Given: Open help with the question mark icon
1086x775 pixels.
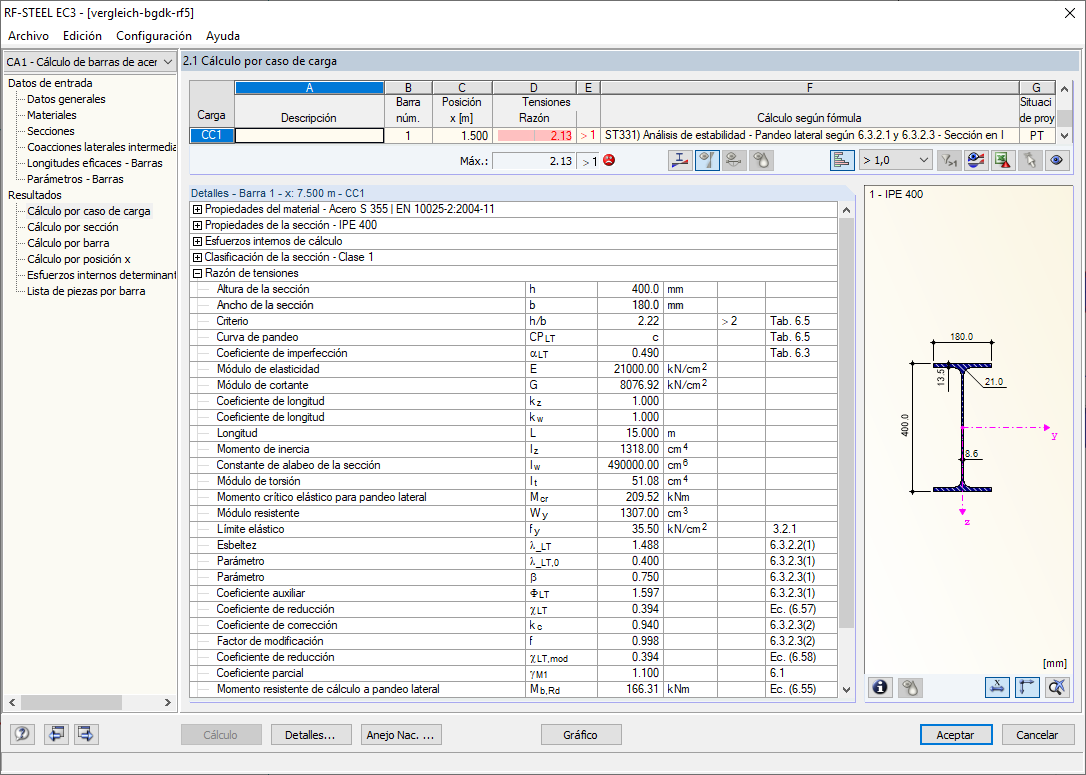Looking at the screenshot, I should [x=22, y=734].
